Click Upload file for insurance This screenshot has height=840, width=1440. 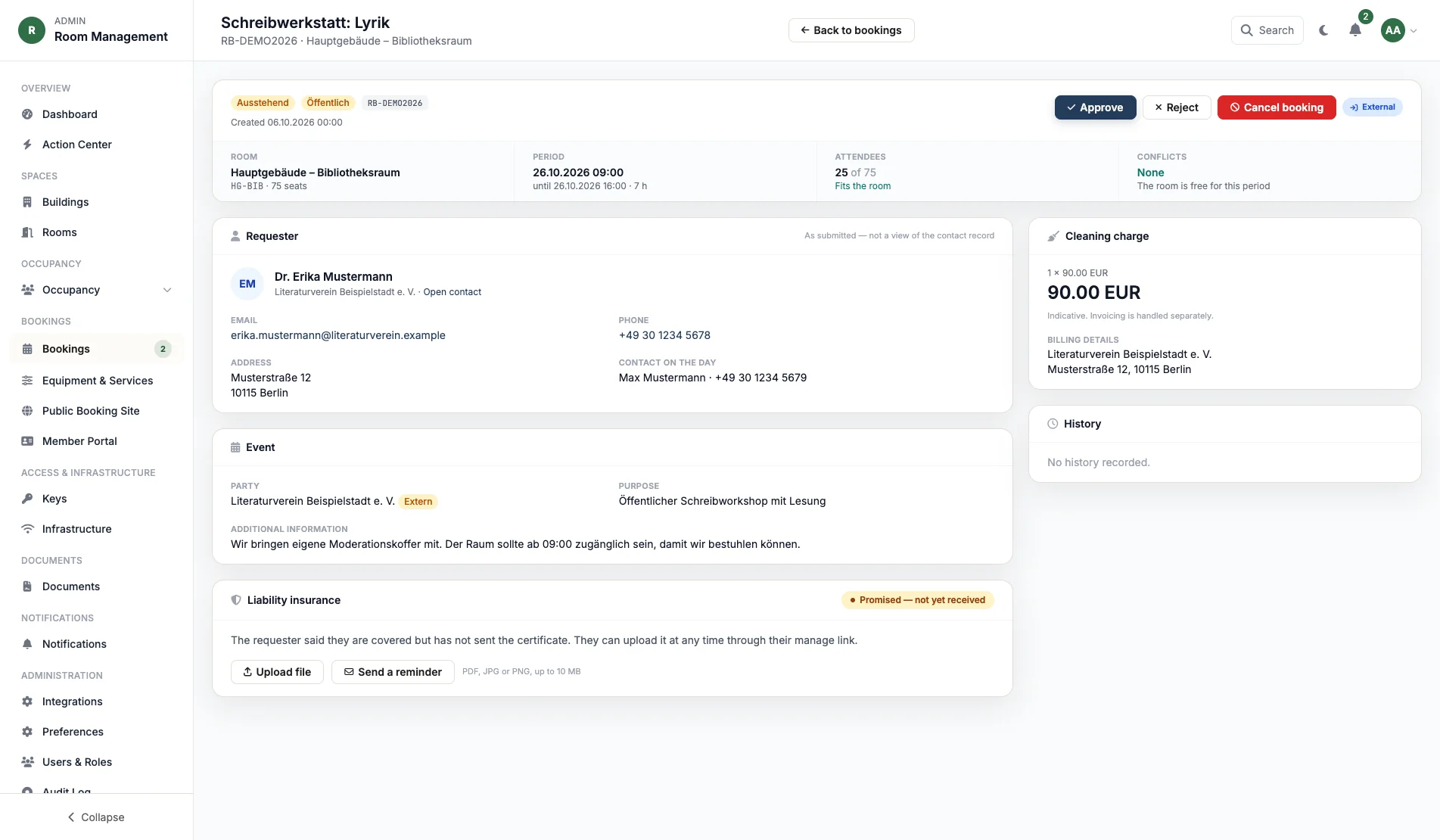pos(277,672)
